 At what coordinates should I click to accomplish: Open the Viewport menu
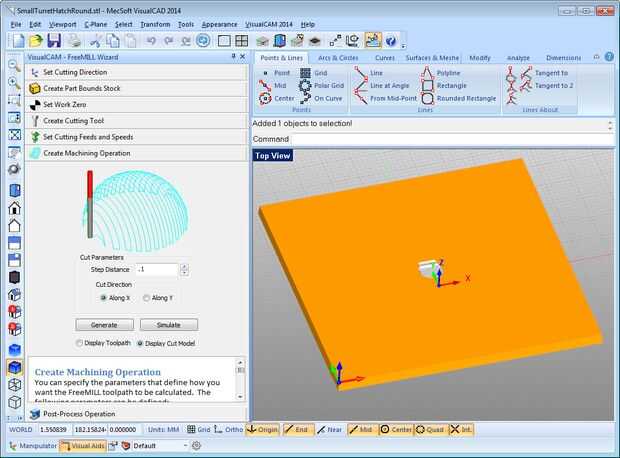62,25
